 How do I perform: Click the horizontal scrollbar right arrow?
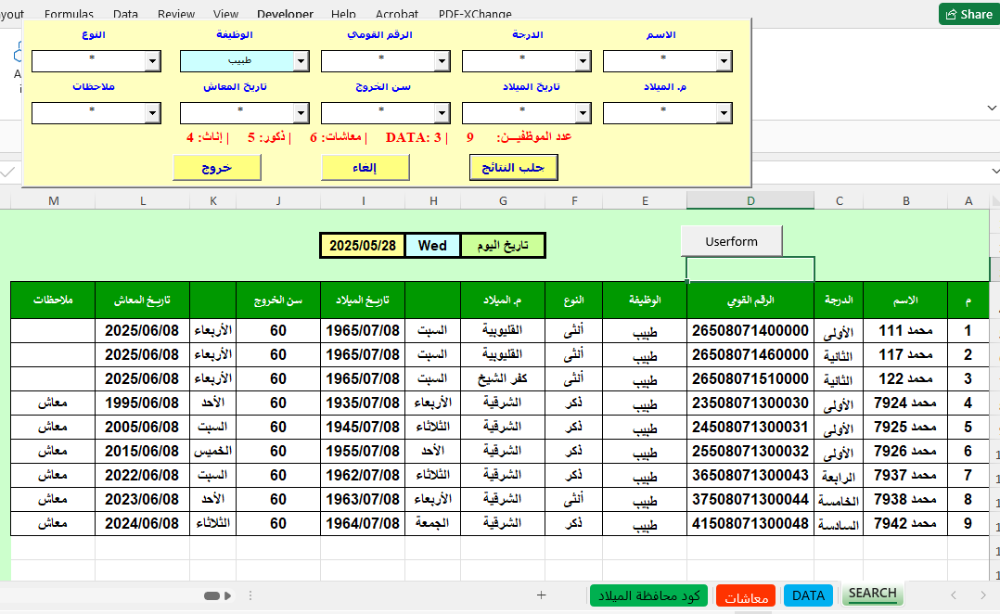[228, 596]
